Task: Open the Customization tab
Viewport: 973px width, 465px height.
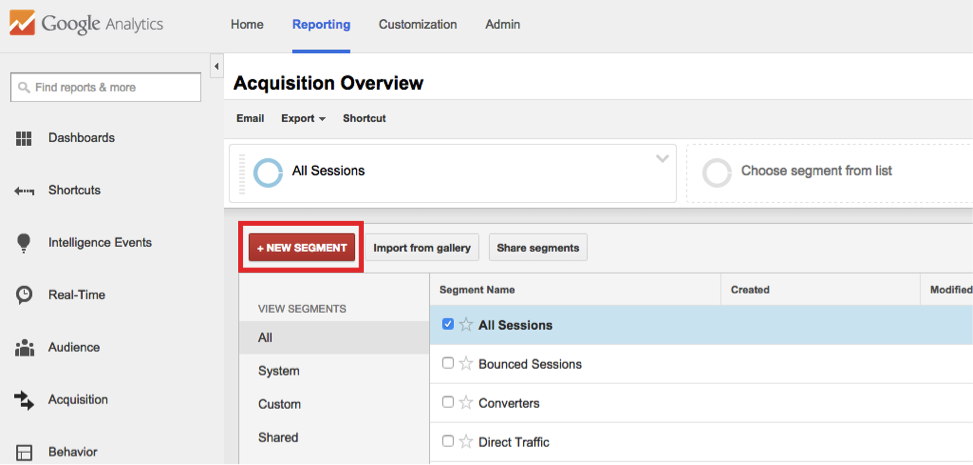Action: click(418, 25)
